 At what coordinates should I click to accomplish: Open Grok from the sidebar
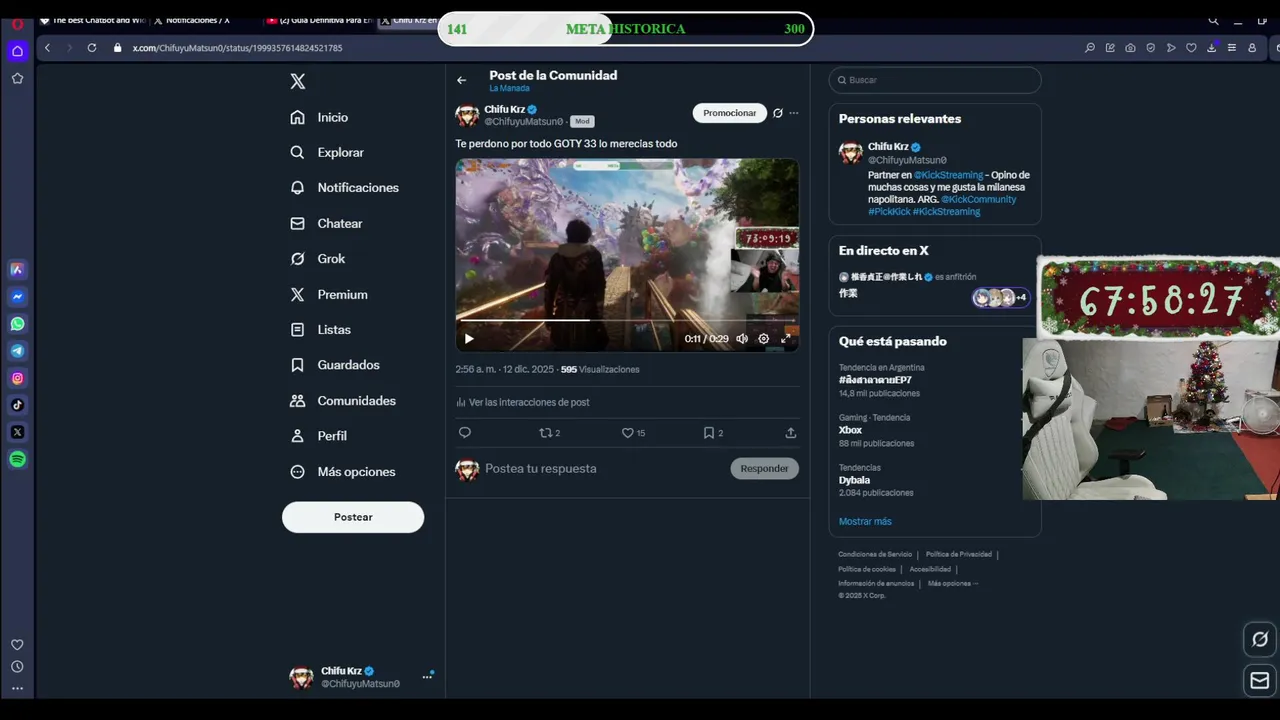[x=317, y=259]
